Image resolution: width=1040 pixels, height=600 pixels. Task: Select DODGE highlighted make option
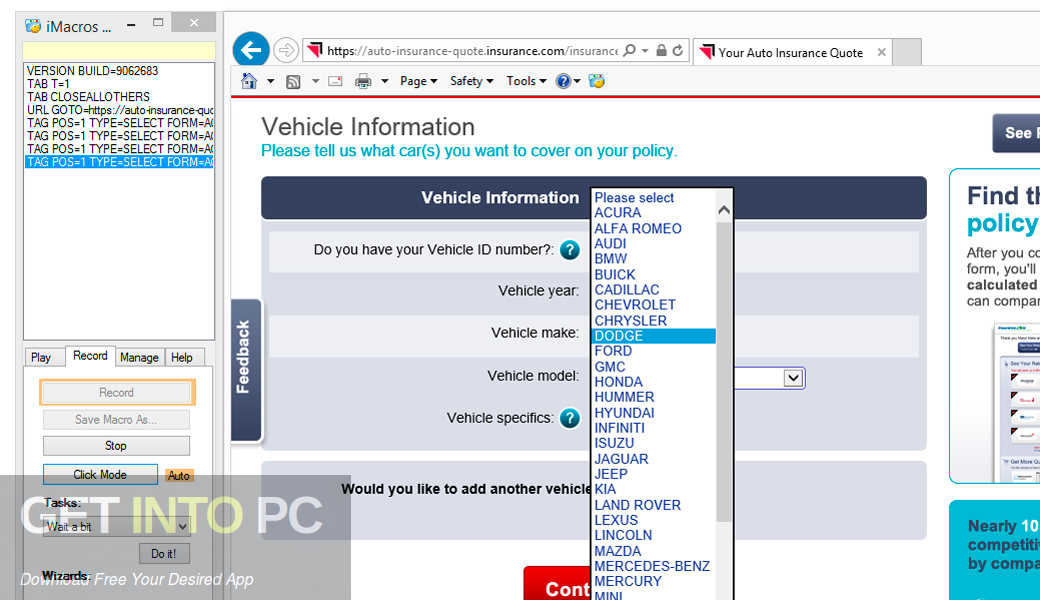click(x=653, y=336)
